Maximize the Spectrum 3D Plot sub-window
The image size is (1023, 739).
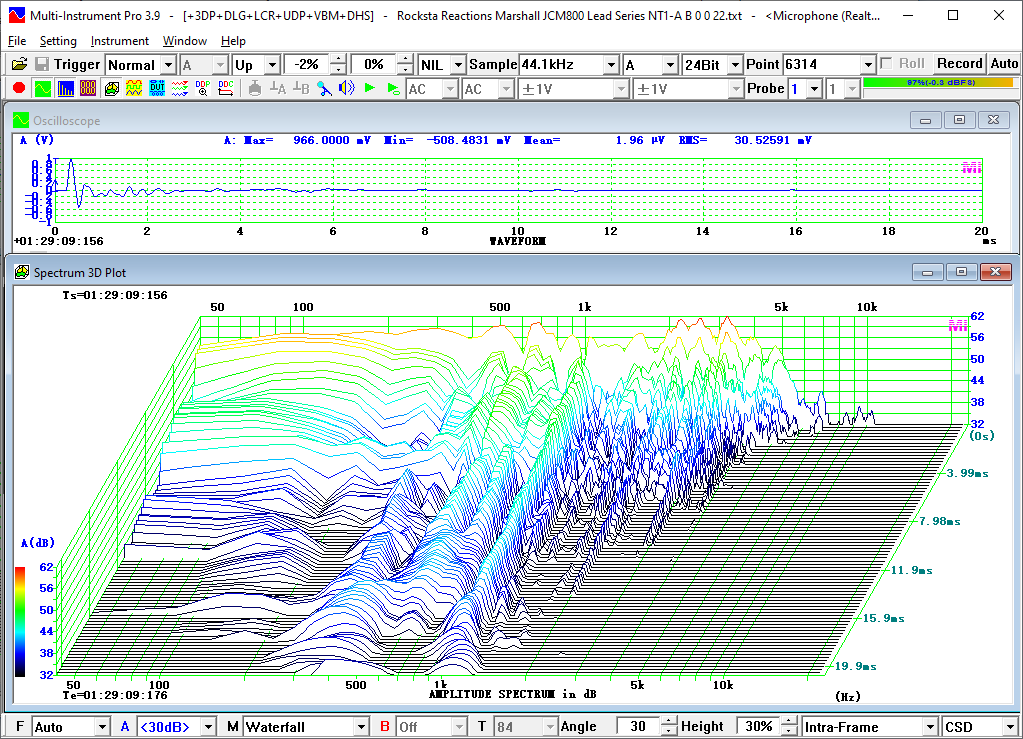(x=961, y=272)
